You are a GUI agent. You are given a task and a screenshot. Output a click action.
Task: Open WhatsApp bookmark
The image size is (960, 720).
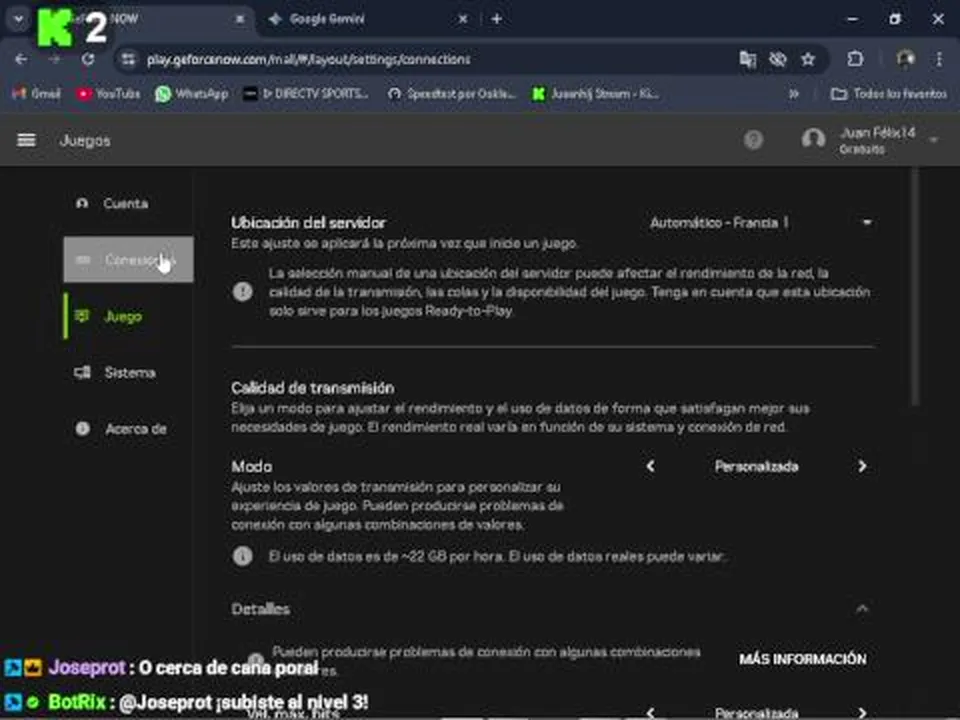point(192,94)
